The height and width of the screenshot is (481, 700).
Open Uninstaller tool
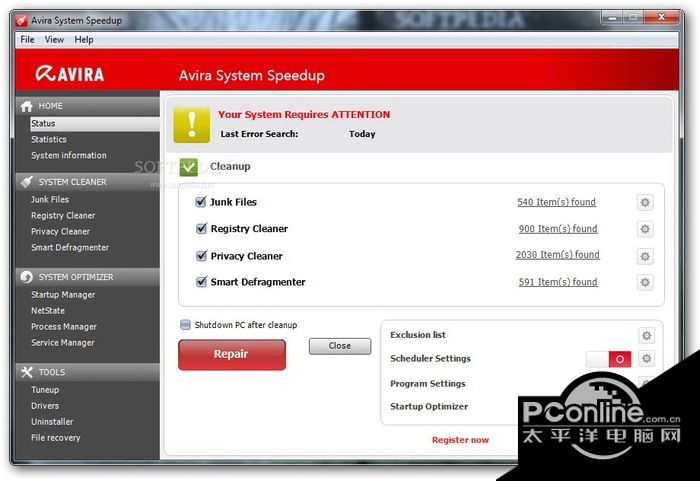(x=52, y=422)
